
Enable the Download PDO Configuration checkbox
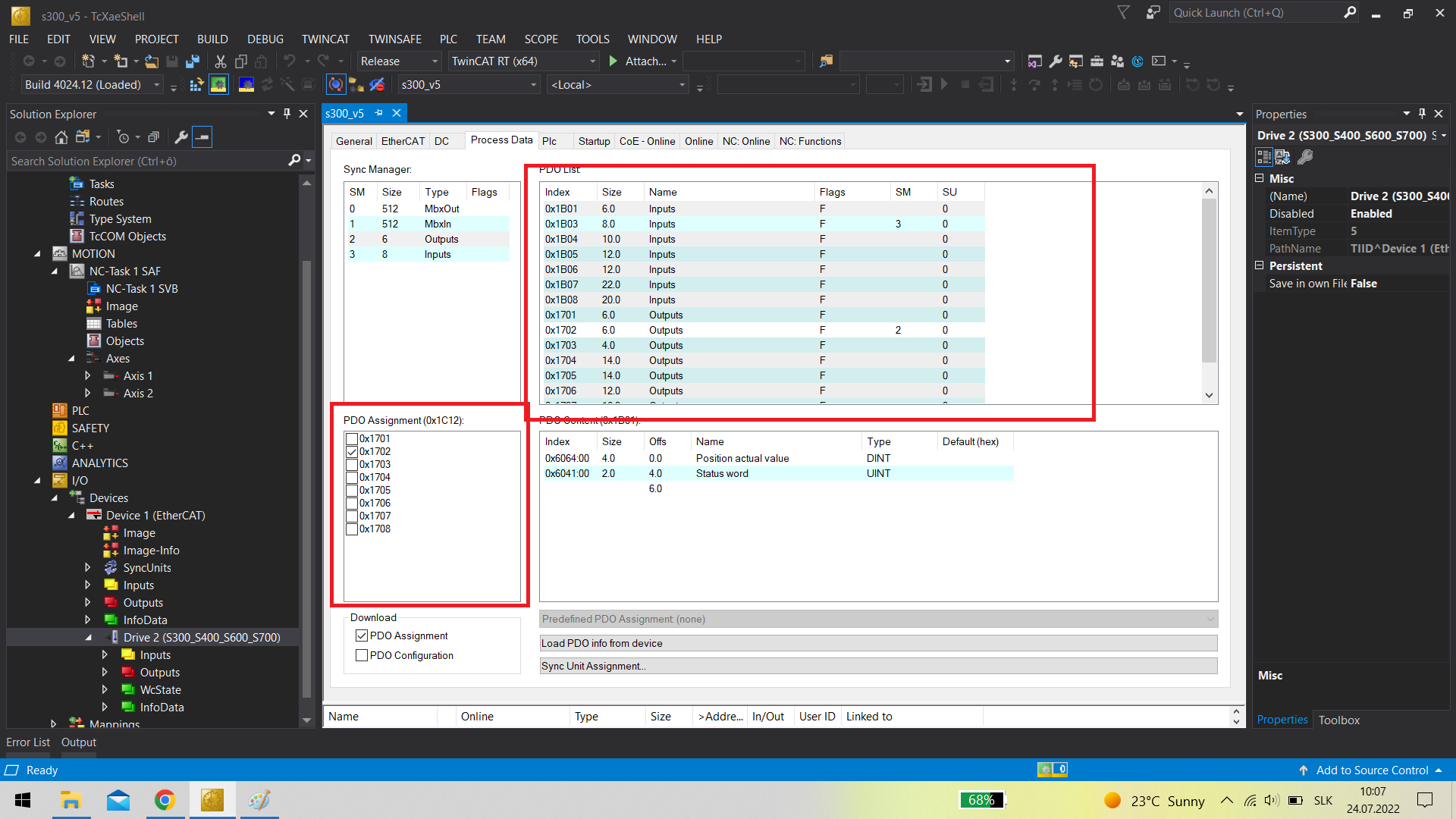click(362, 656)
